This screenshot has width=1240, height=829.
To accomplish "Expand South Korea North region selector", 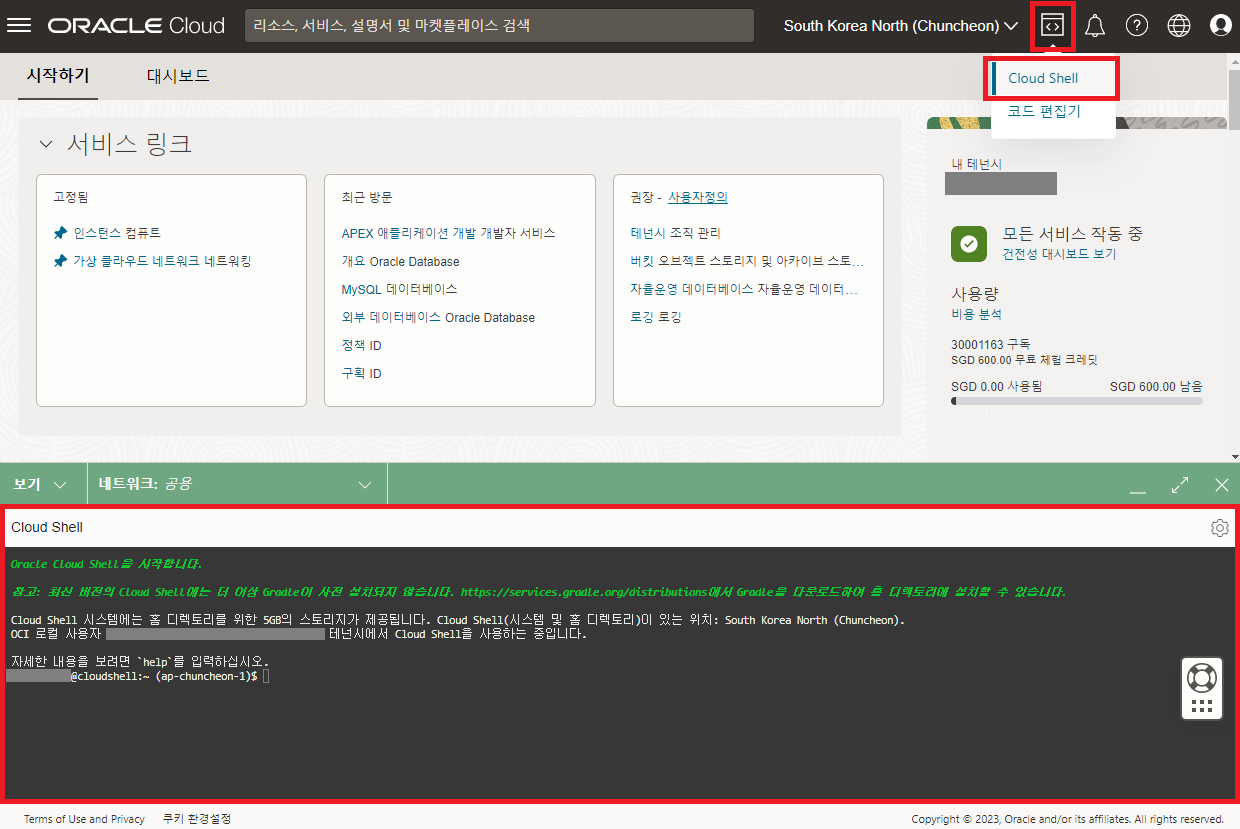I will coord(900,26).
